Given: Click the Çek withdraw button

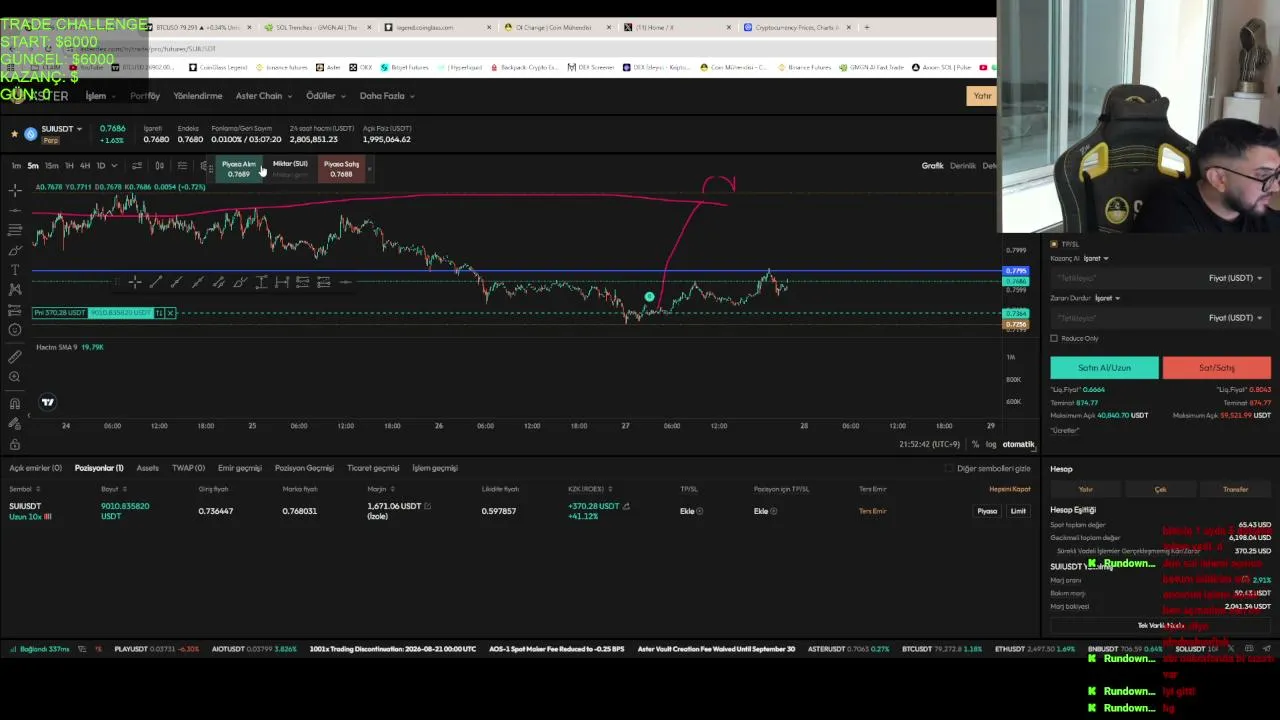Looking at the screenshot, I should coord(1160,489).
